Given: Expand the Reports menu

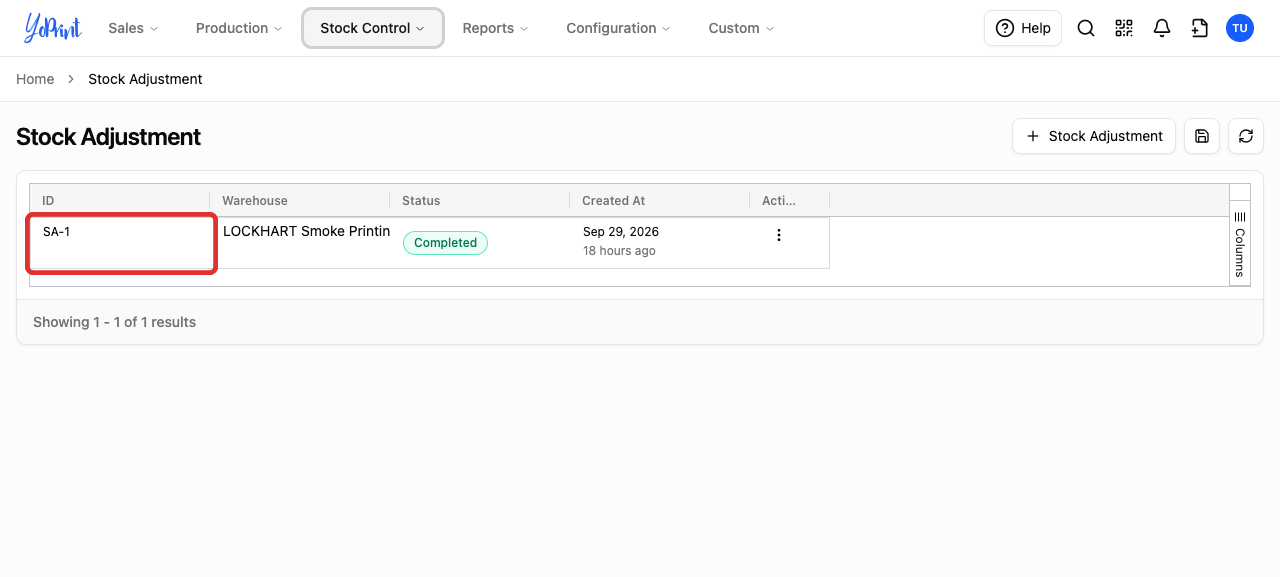Looking at the screenshot, I should (495, 28).
